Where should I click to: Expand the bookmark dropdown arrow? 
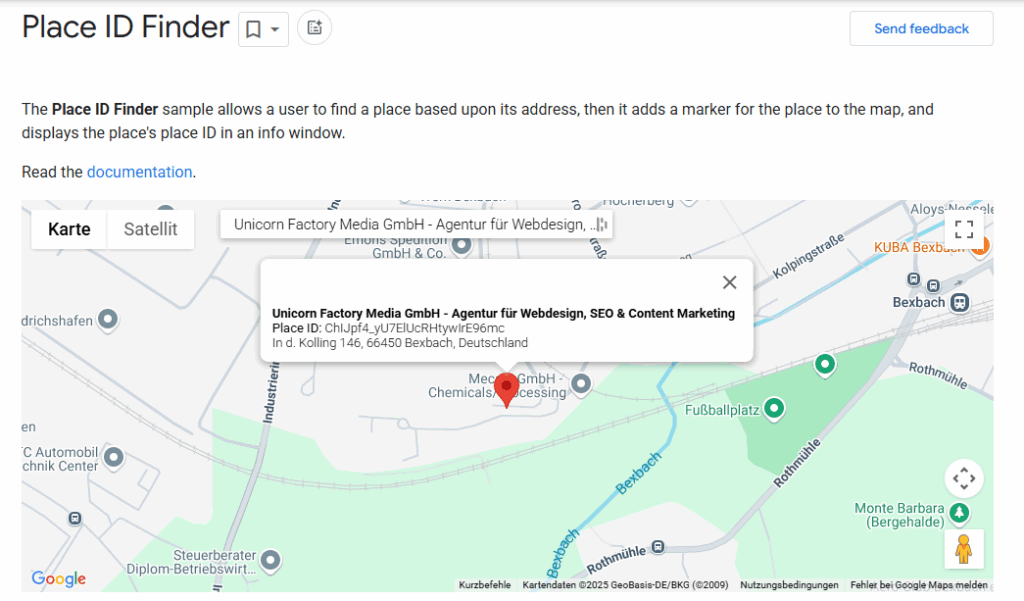(x=276, y=29)
